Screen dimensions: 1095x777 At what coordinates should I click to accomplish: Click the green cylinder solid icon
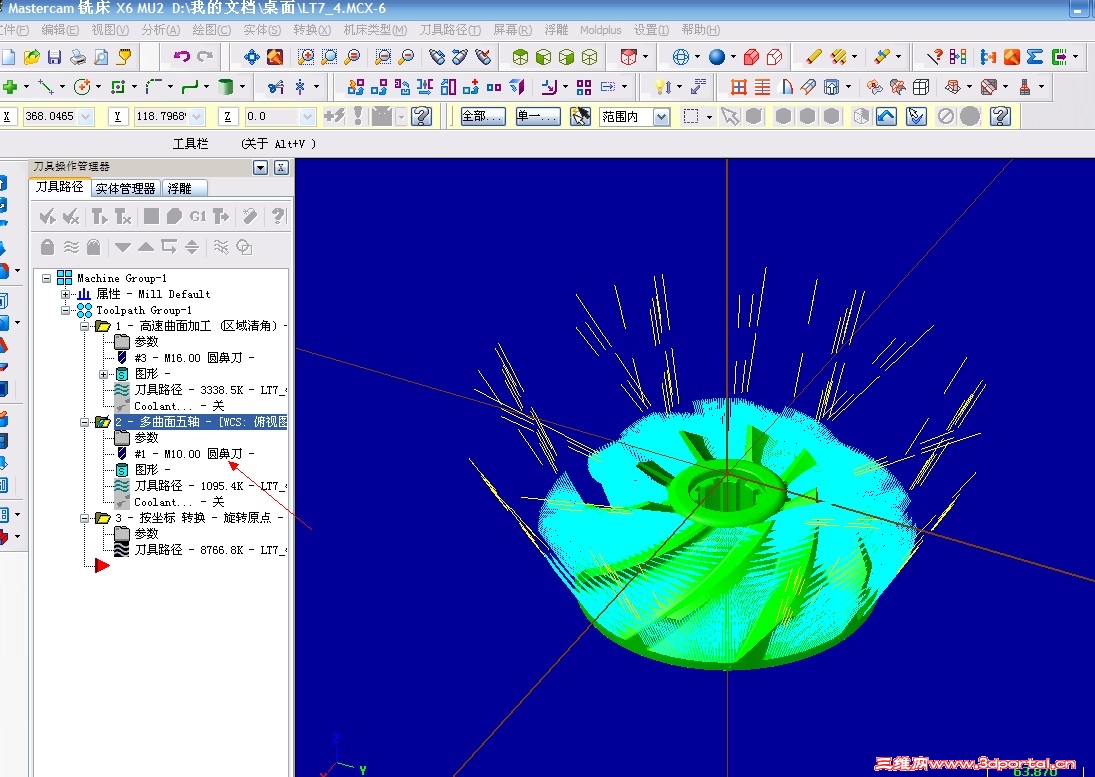click(225, 87)
